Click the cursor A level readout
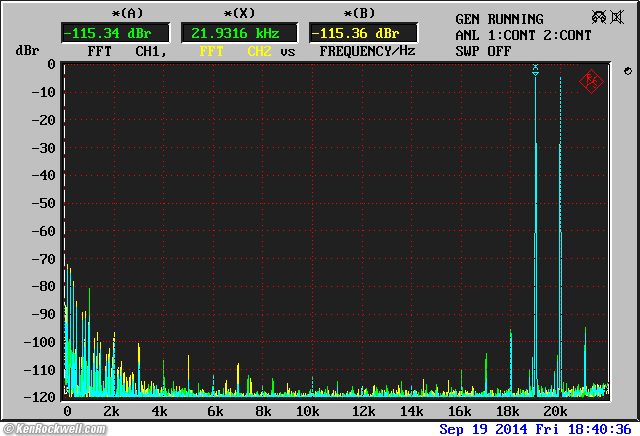 (101, 33)
